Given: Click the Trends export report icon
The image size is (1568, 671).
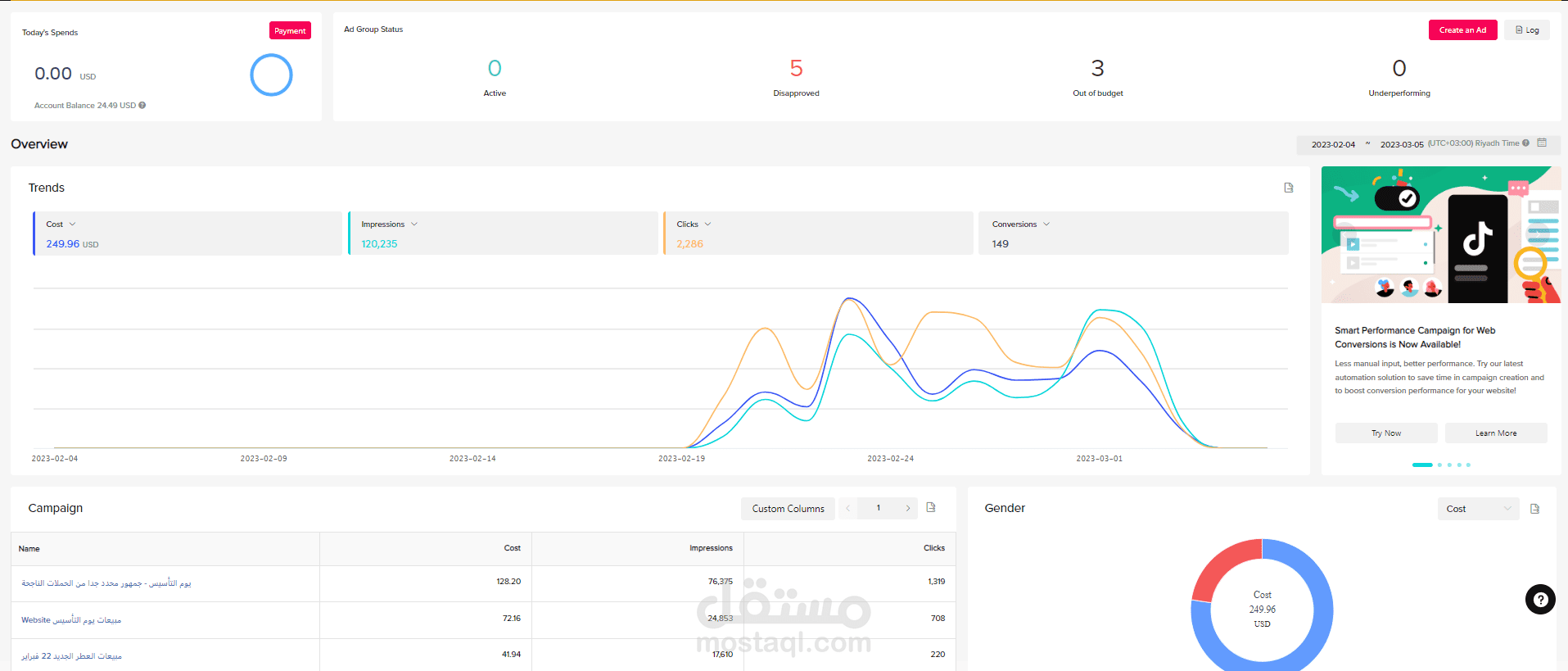Looking at the screenshot, I should pos(1288,188).
